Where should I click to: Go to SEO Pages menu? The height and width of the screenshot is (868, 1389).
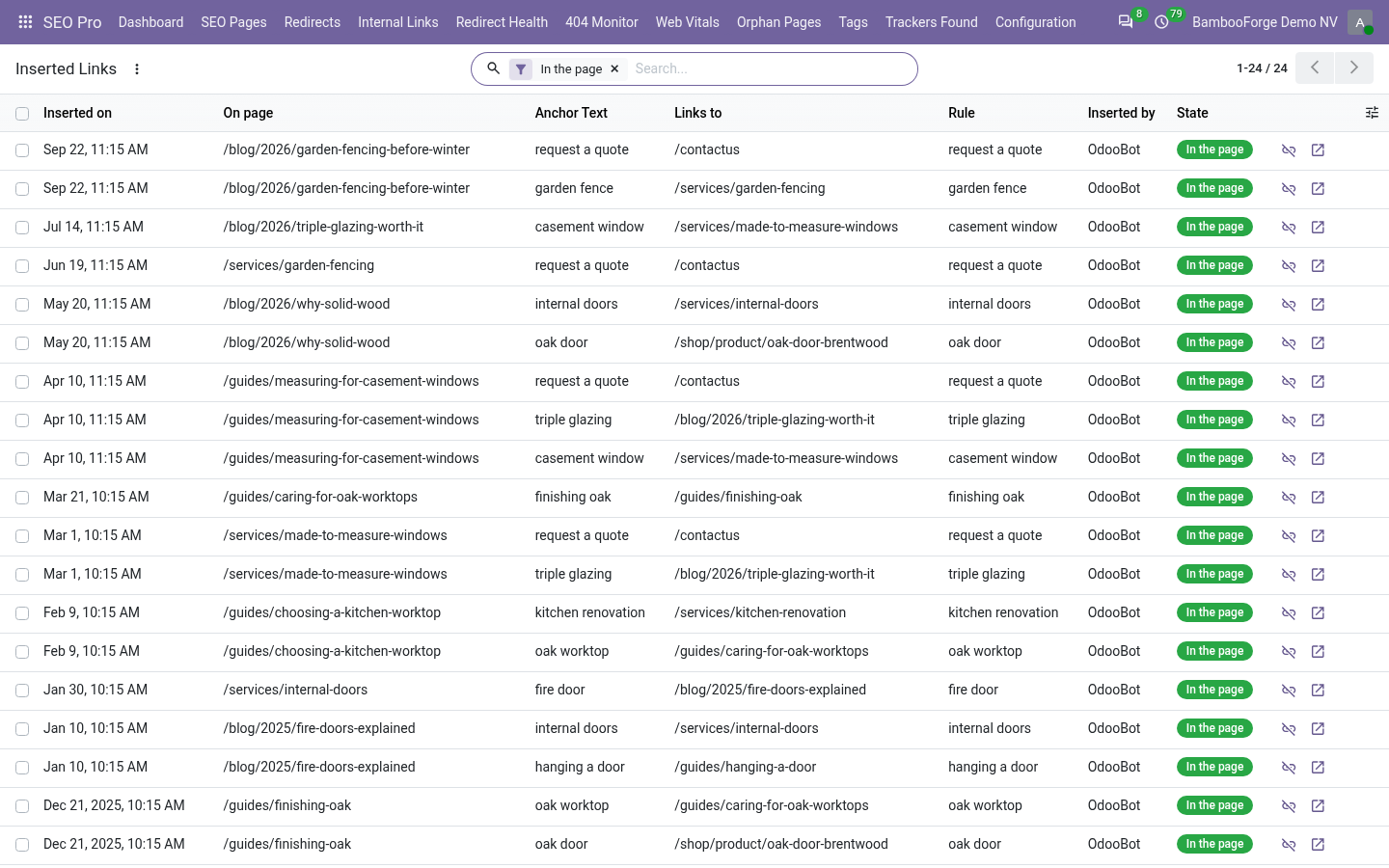(233, 22)
